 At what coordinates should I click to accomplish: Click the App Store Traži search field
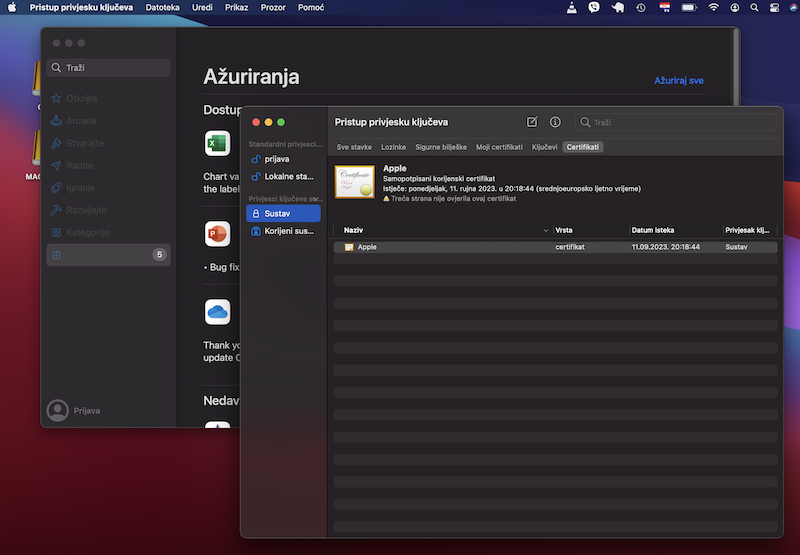click(108, 68)
